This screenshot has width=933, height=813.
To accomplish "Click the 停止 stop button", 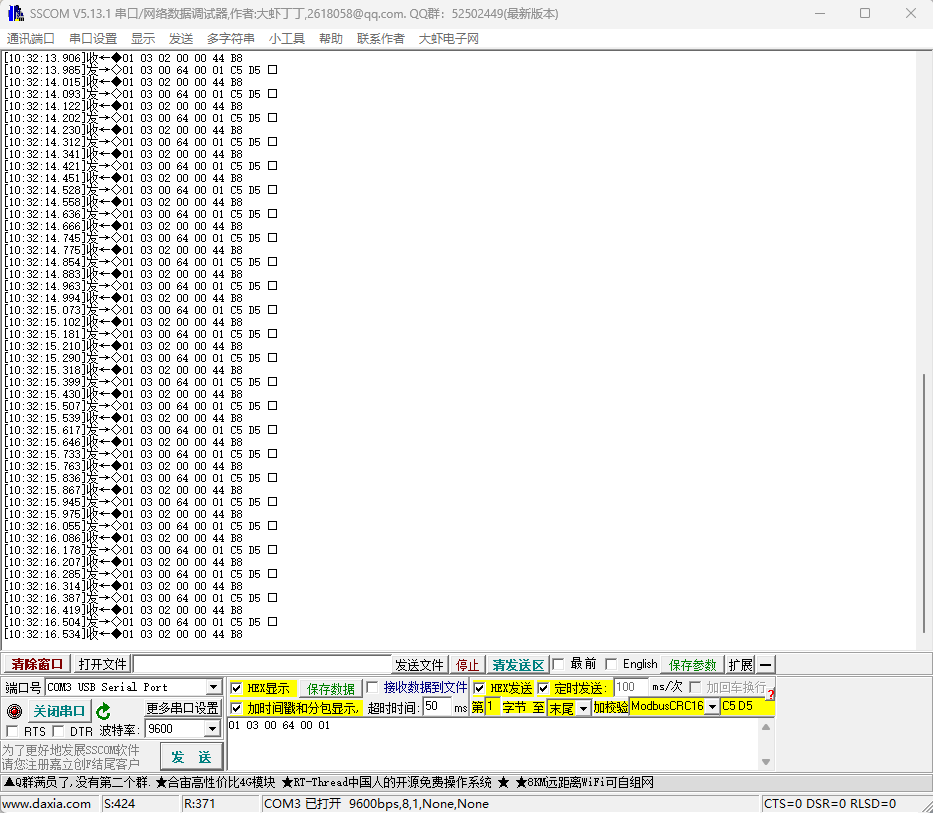I will pos(467,665).
